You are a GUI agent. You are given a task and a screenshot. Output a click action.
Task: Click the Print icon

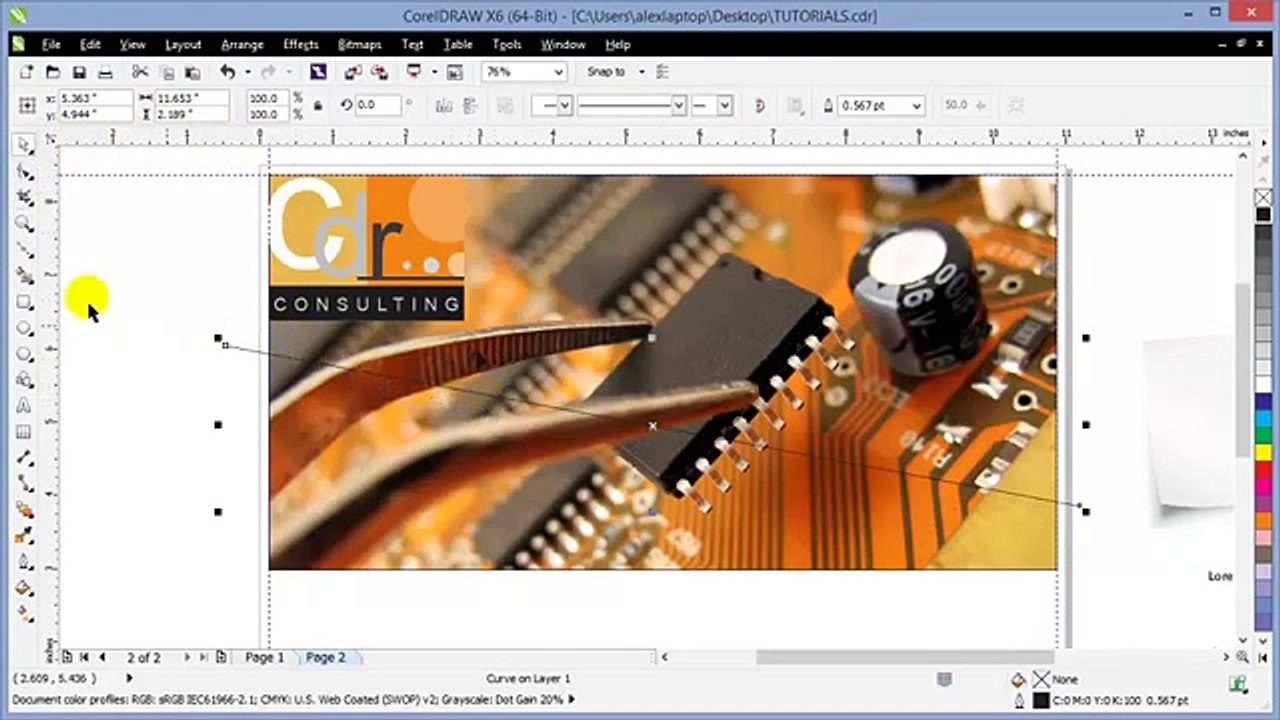105,72
